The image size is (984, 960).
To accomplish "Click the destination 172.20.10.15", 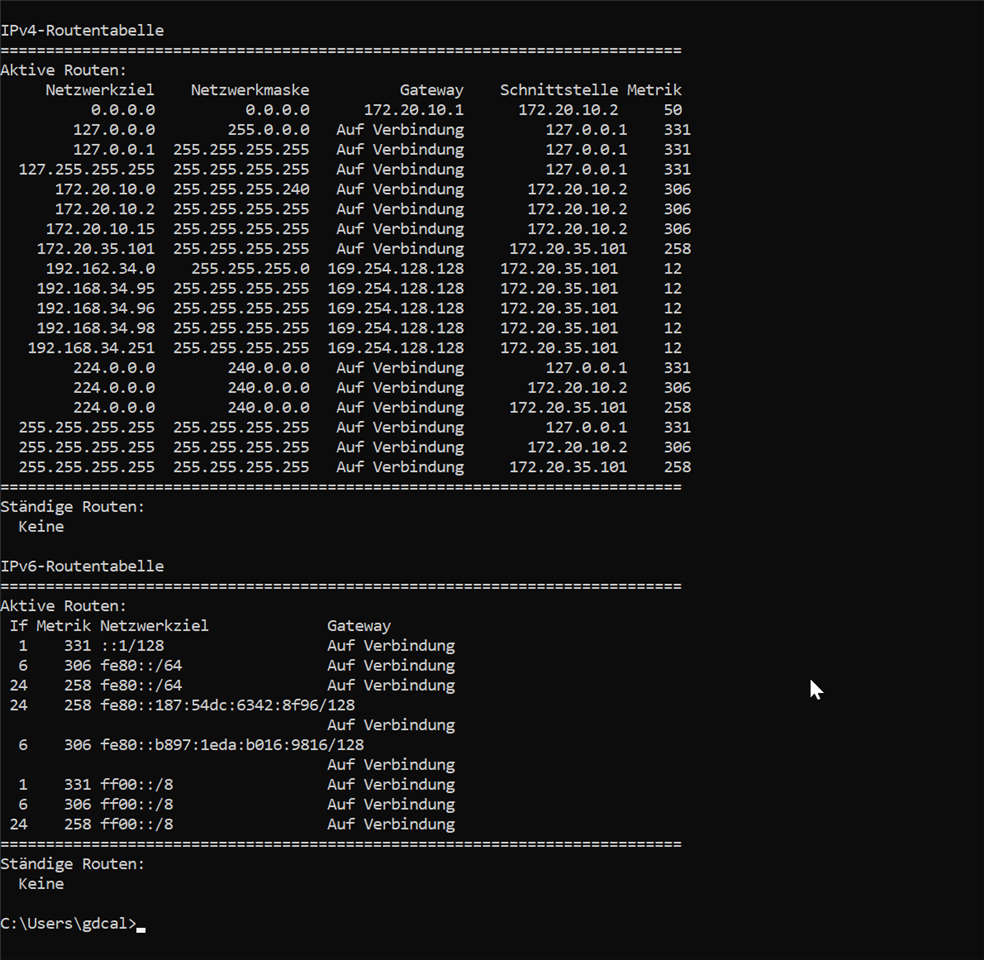I will click(x=100, y=229).
